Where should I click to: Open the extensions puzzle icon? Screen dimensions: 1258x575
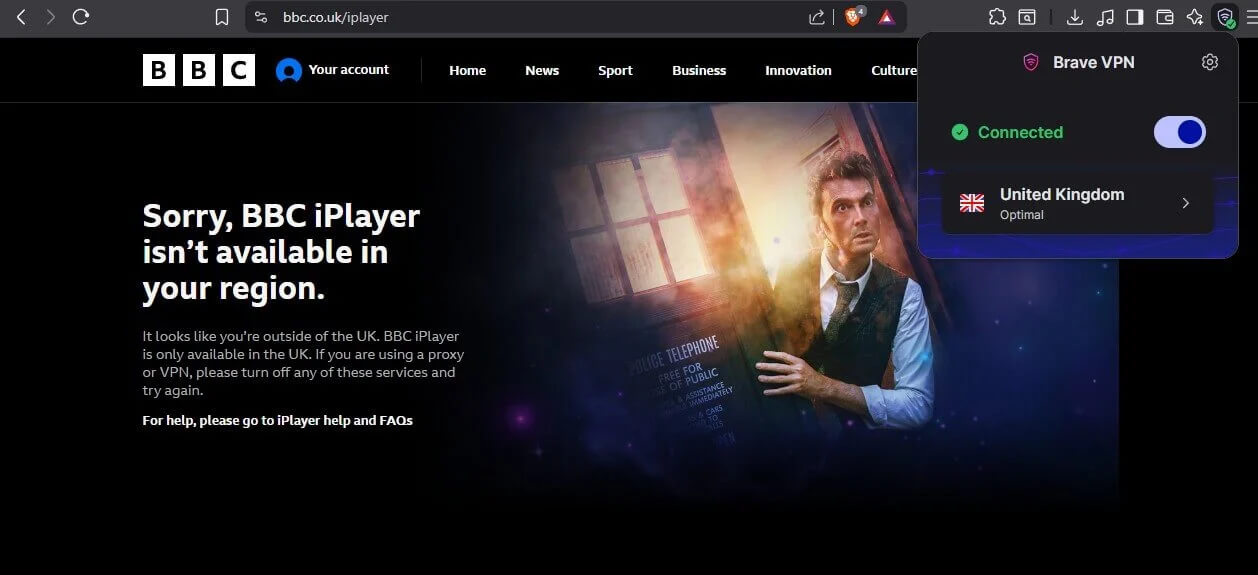[997, 17]
